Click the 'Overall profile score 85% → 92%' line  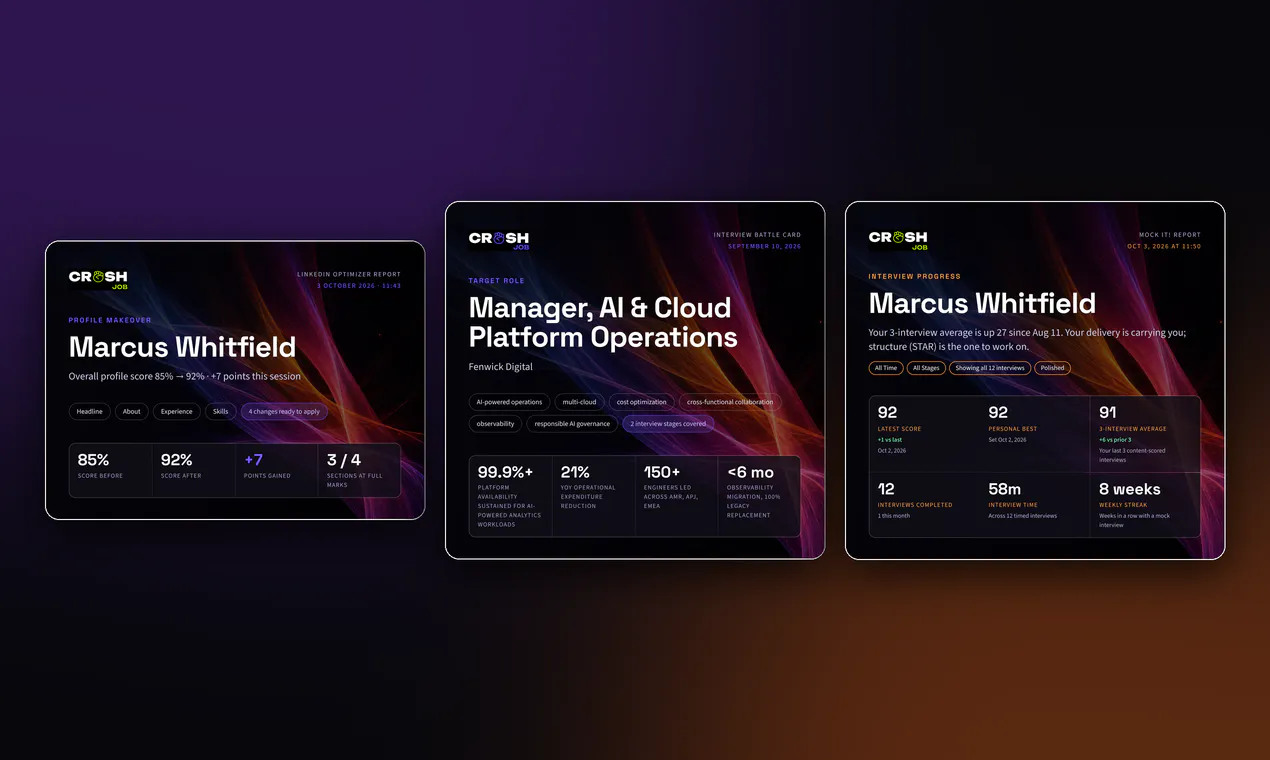coord(184,377)
